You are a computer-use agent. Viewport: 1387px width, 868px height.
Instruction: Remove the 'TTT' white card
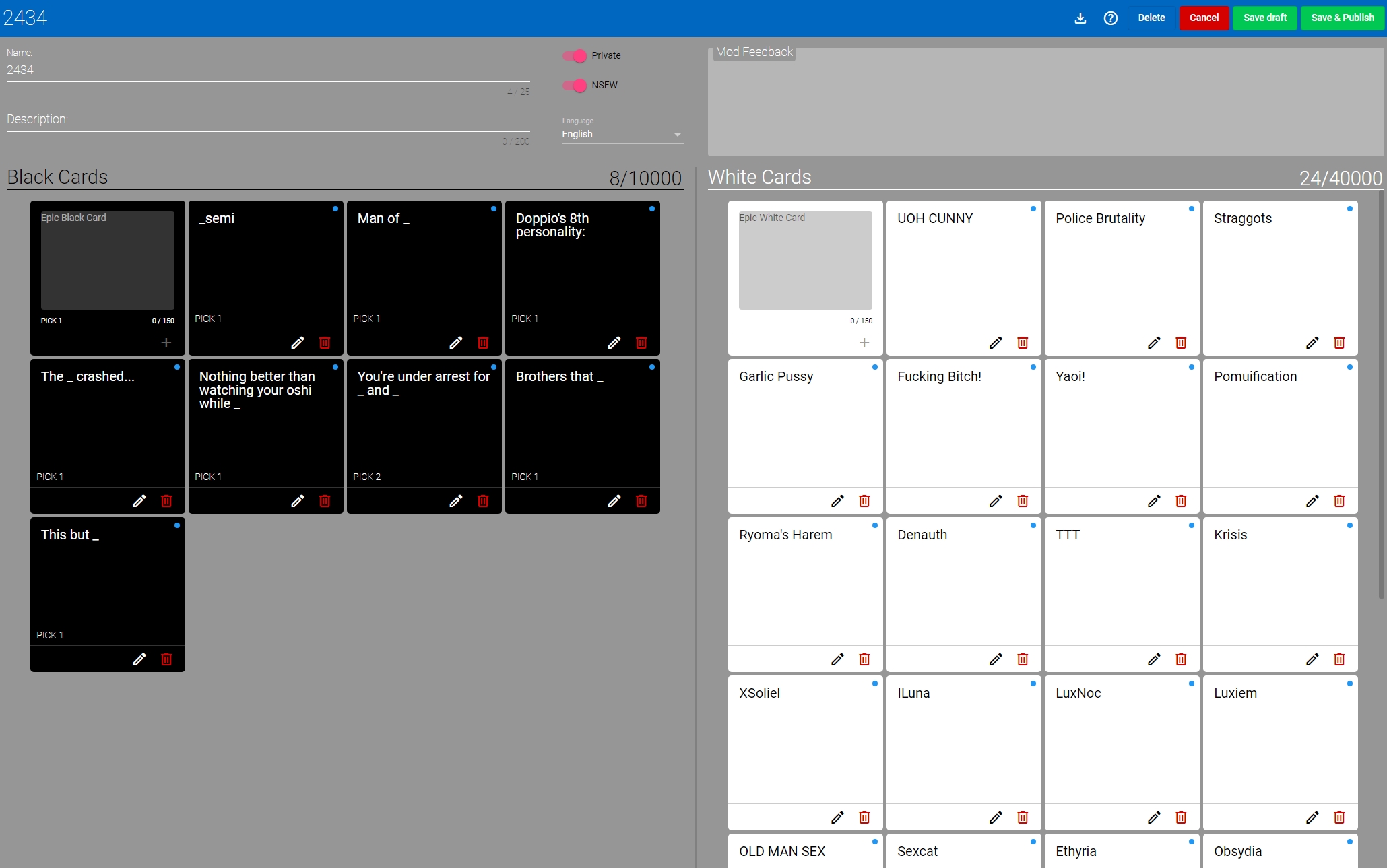click(1181, 659)
